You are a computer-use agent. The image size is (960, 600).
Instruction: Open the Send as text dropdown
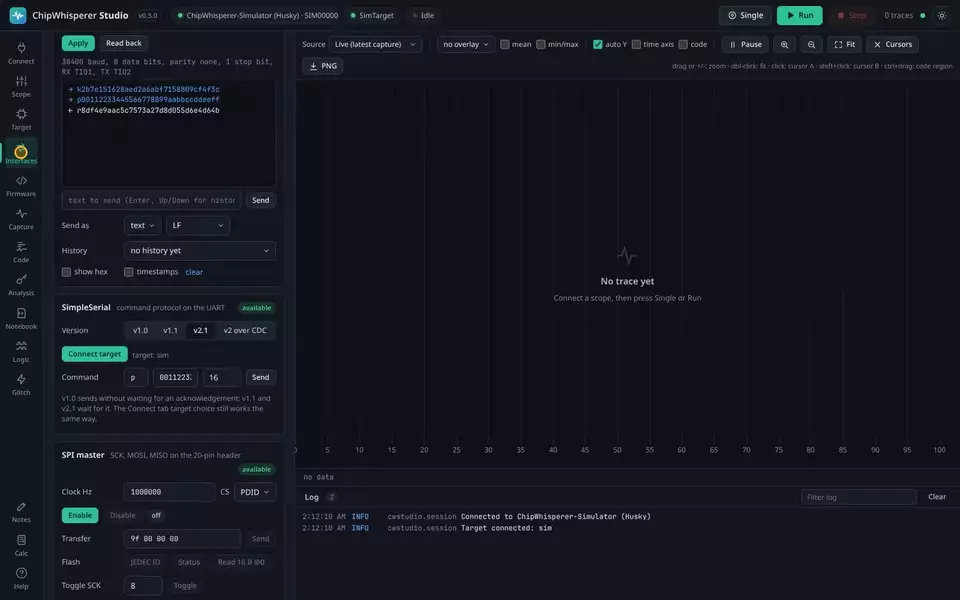pos(142,225)
